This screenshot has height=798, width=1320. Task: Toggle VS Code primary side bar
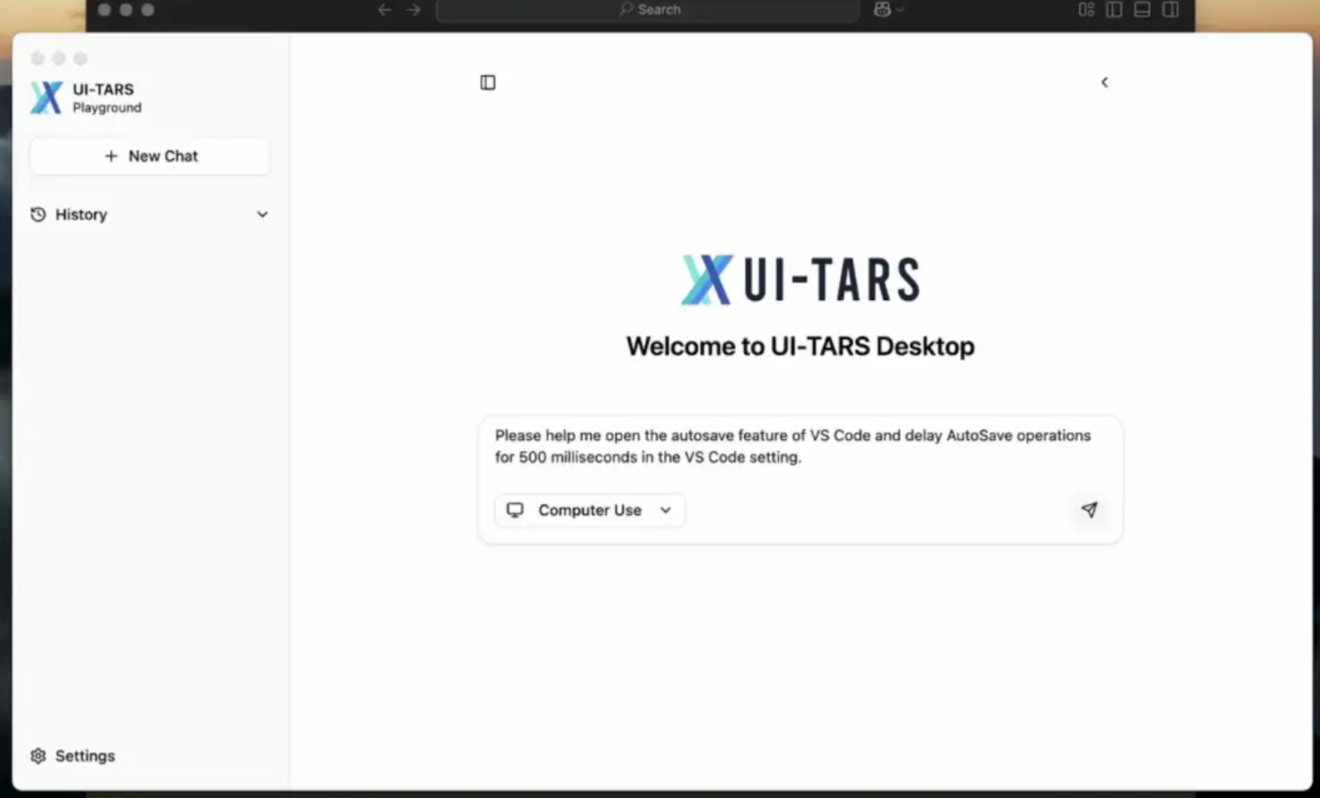1114,9
